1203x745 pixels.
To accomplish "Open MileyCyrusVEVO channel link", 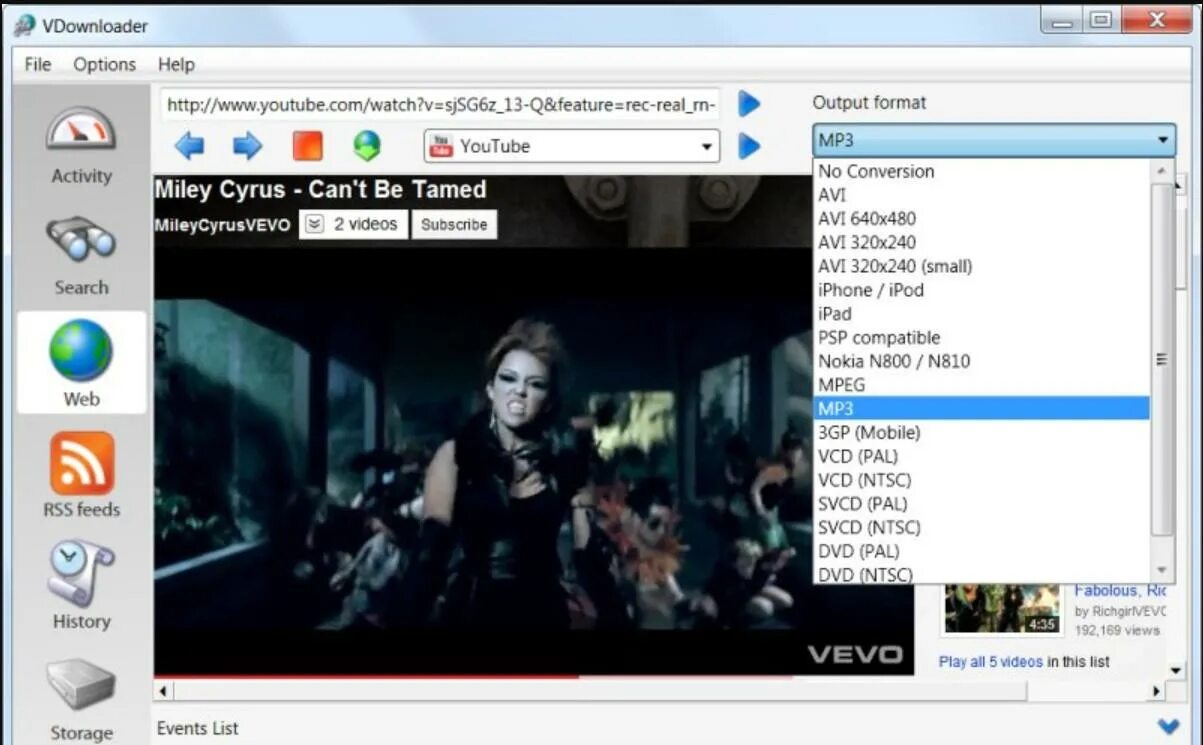I will (222, 225).
